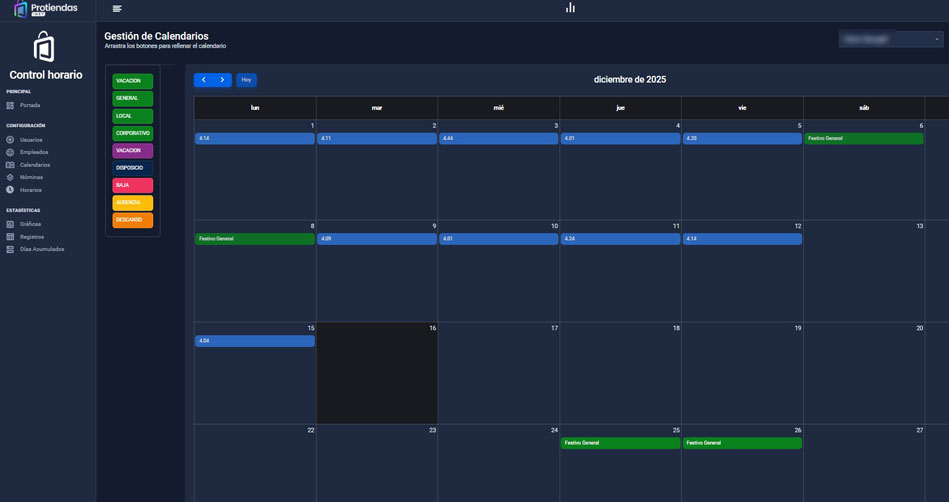
Task: Click day number 18 in the calendar
Action: point(676,328)
